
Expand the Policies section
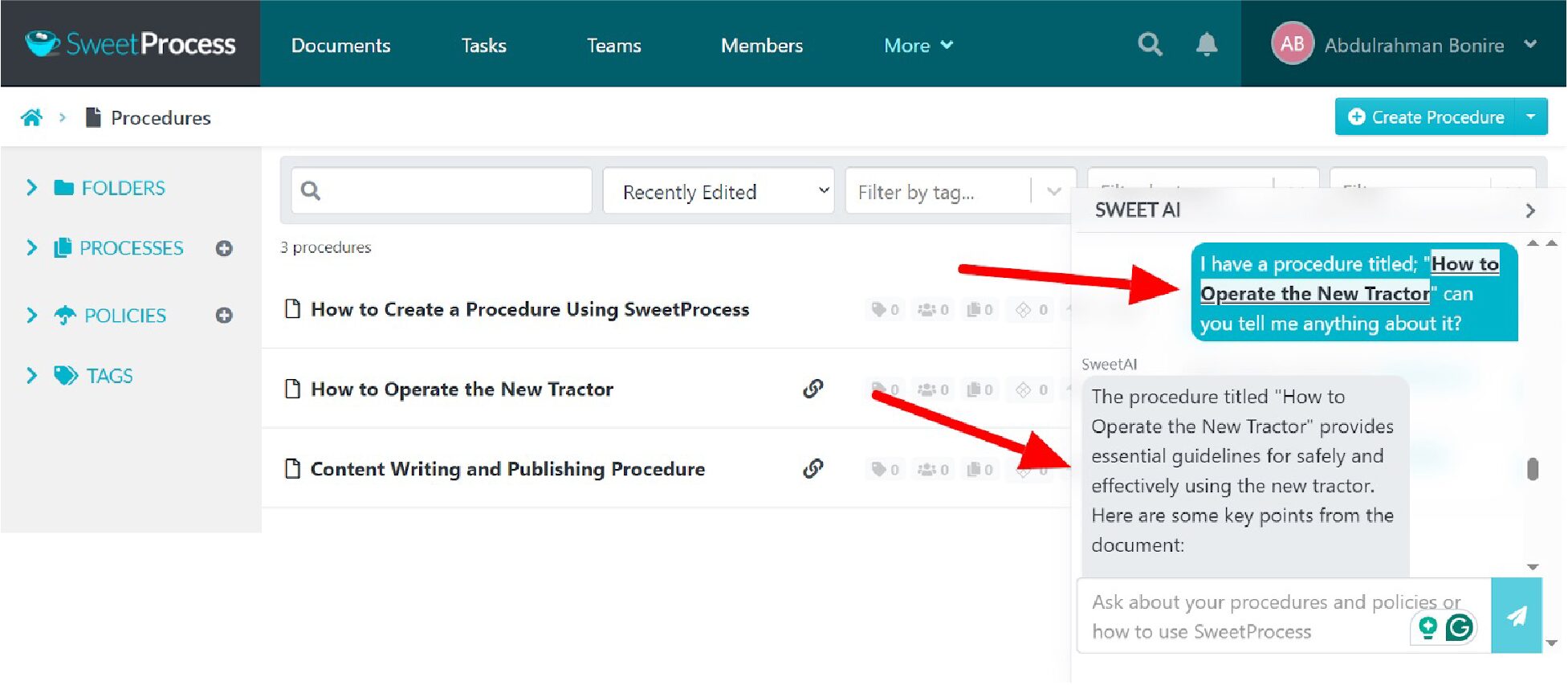tap(31, 316)
